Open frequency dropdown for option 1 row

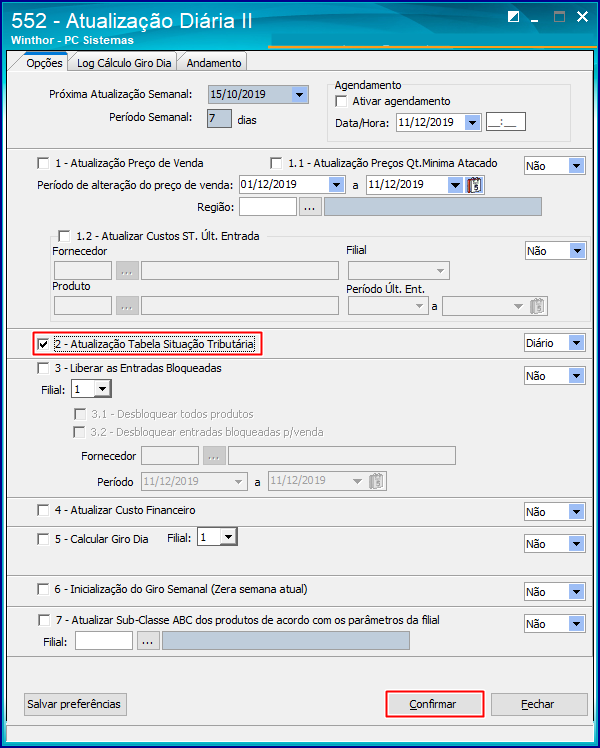tap(576, 166)
